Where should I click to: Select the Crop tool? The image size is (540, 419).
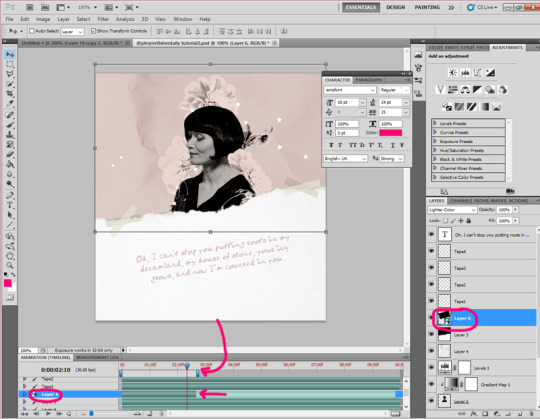(x=10, y=94)
